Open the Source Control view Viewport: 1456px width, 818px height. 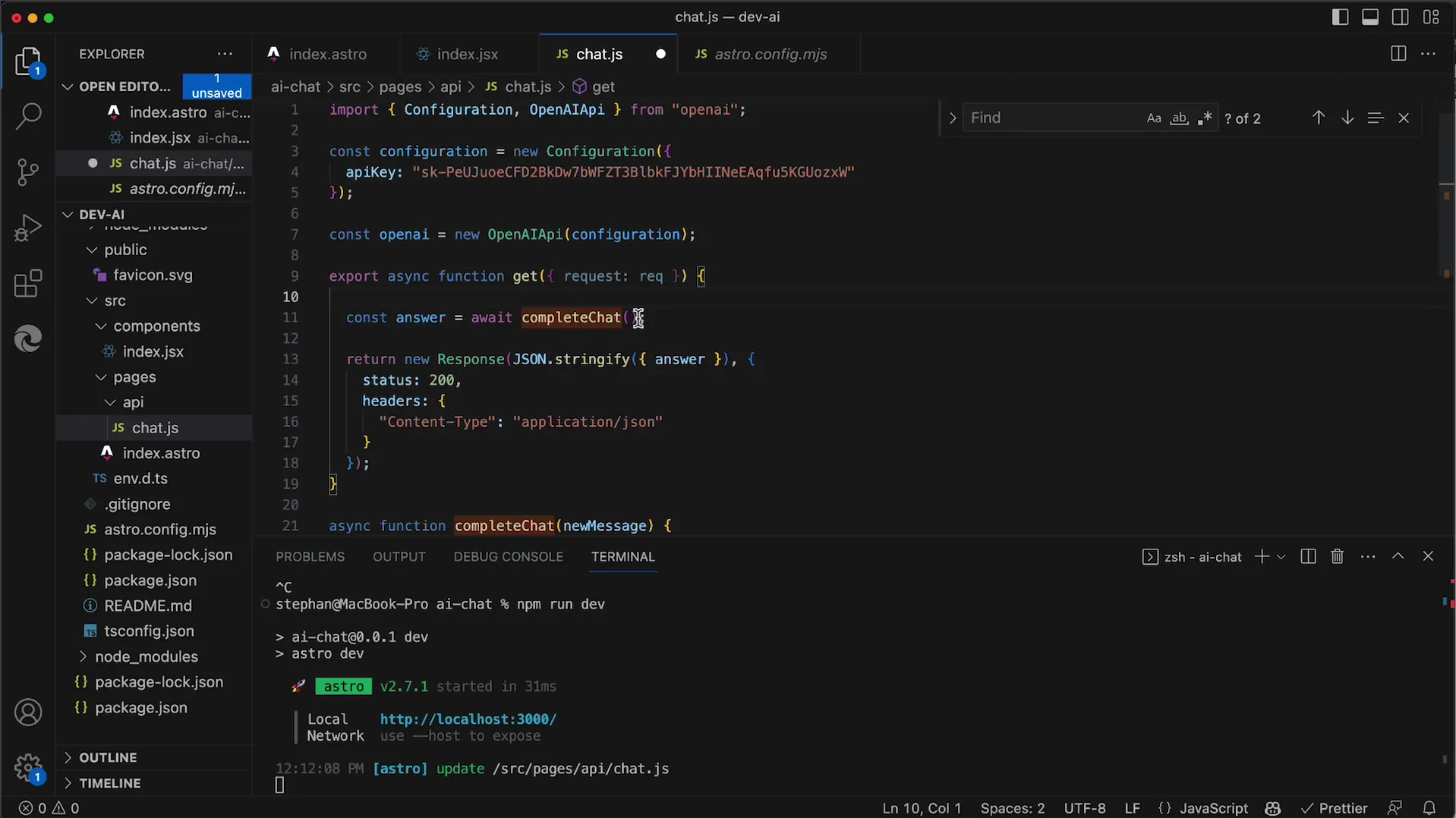[x=28, y=172]
